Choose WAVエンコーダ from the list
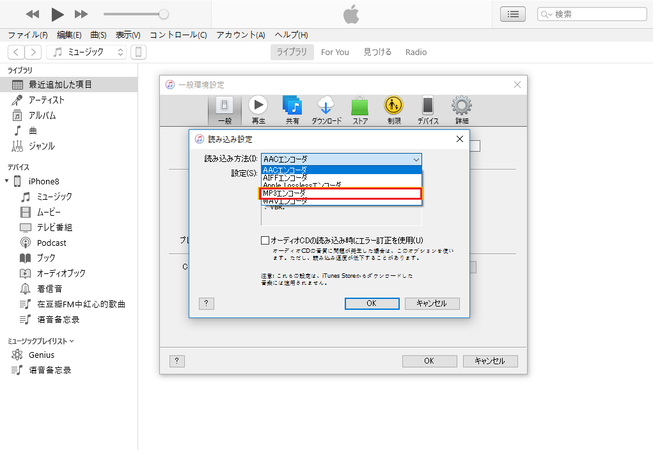Screen dimensions: 653x450 click(x=341, y=201)
